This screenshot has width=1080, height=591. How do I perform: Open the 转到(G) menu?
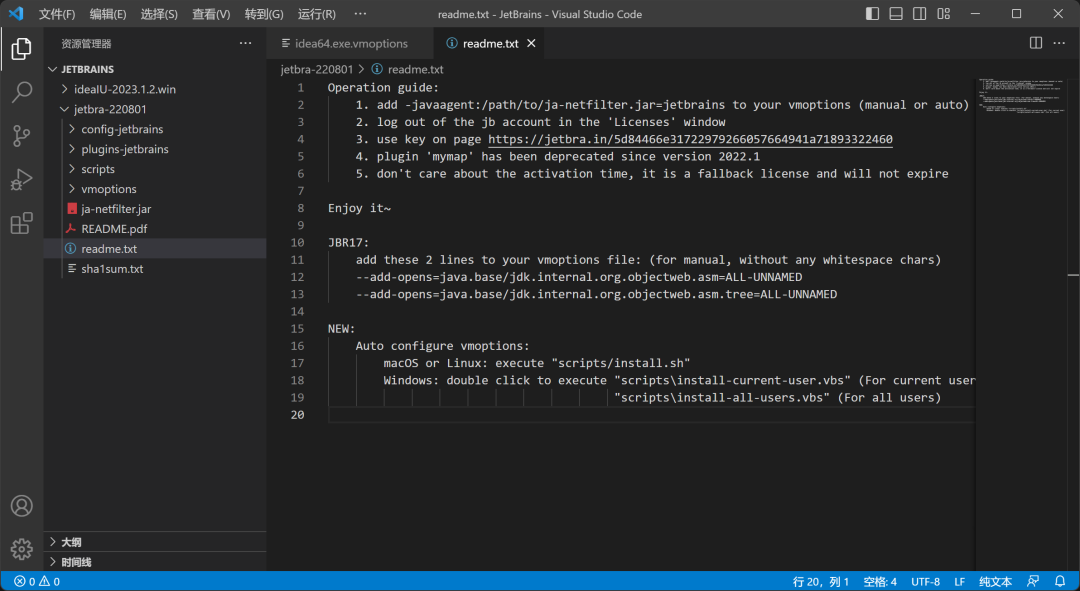(264, 14)
